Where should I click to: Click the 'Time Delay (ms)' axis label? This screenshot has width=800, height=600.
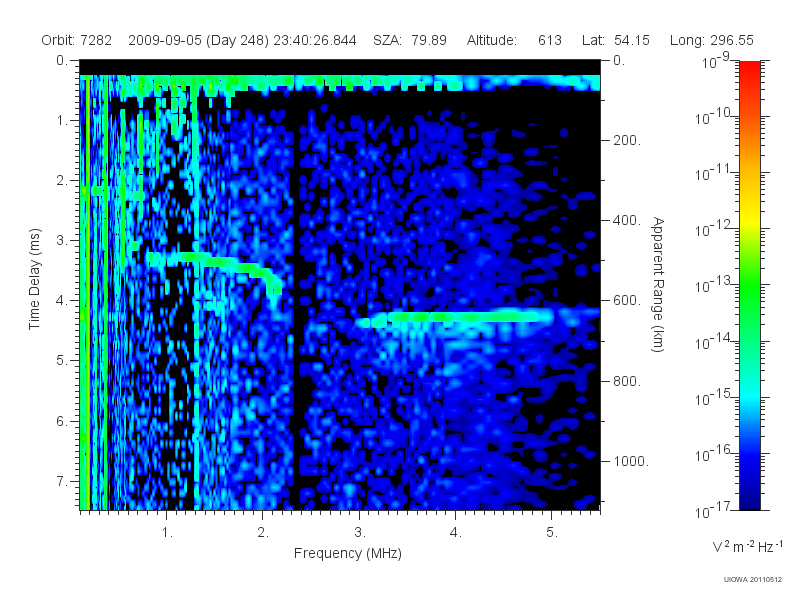click(x=34, y=279)
